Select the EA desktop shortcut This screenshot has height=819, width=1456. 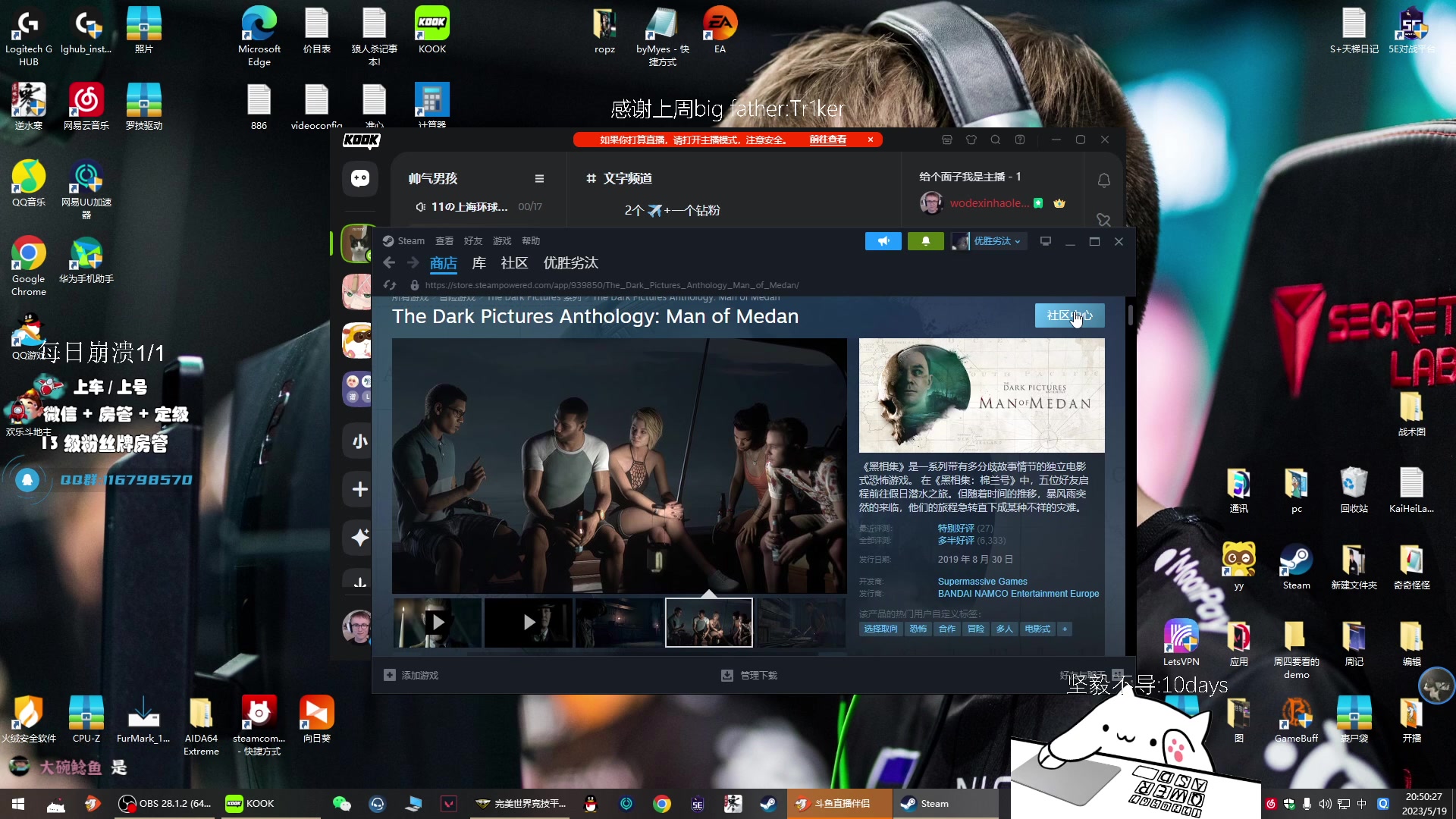720,30
